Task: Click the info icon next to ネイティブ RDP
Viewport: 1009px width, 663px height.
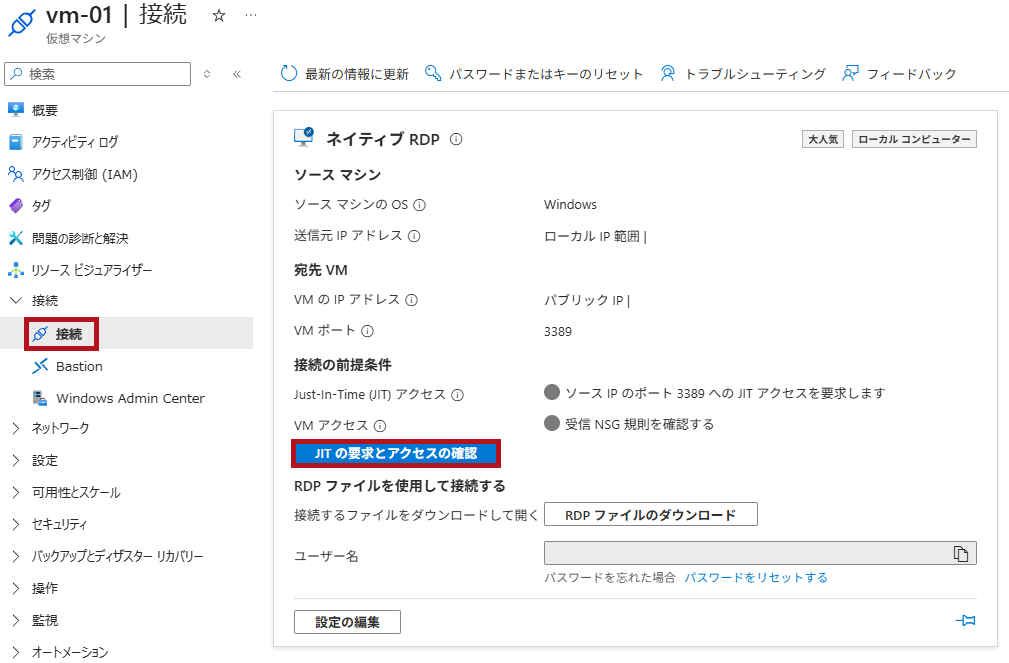Action: point(456,138)
